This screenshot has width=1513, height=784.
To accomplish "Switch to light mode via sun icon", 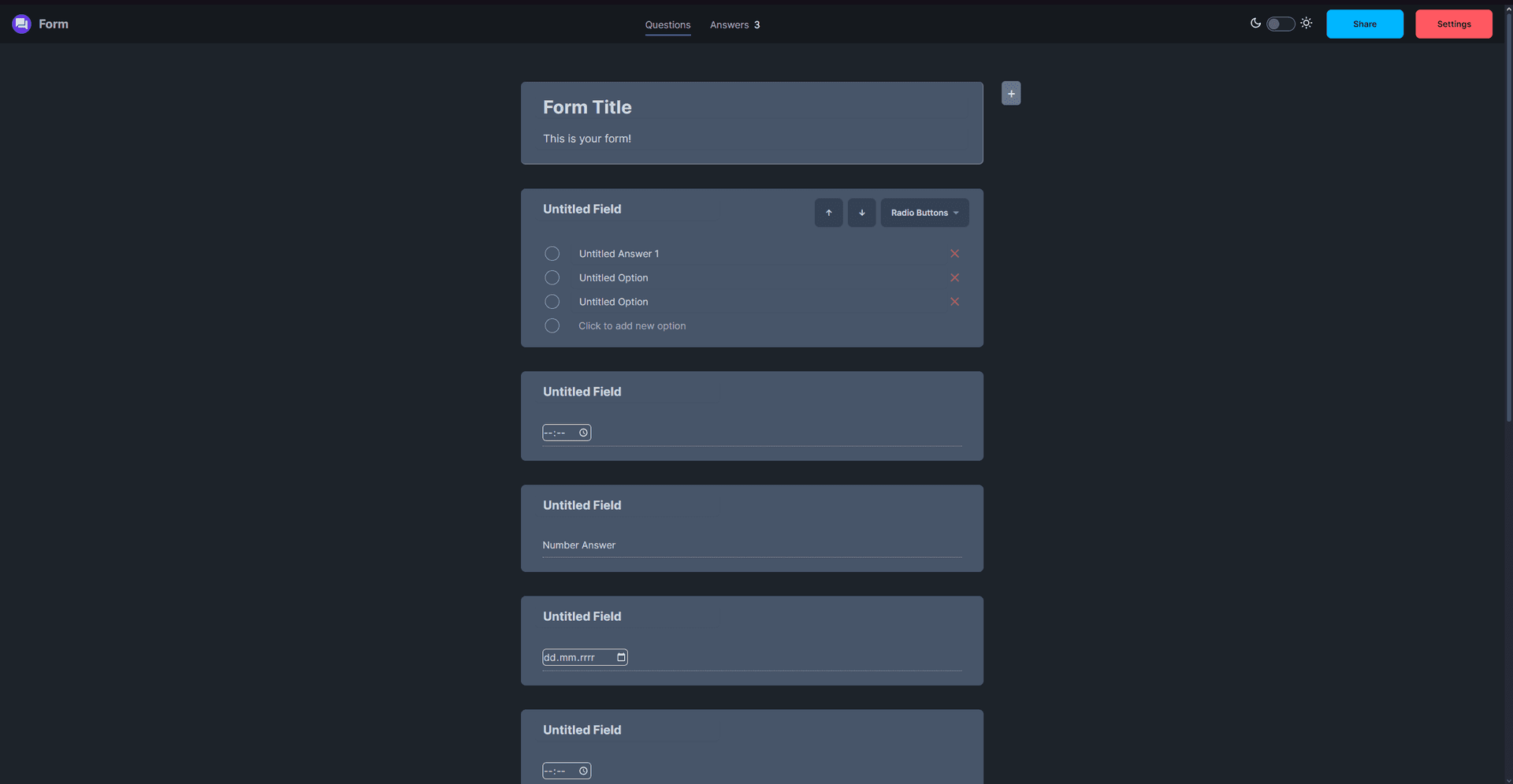I will (1306, 23).
